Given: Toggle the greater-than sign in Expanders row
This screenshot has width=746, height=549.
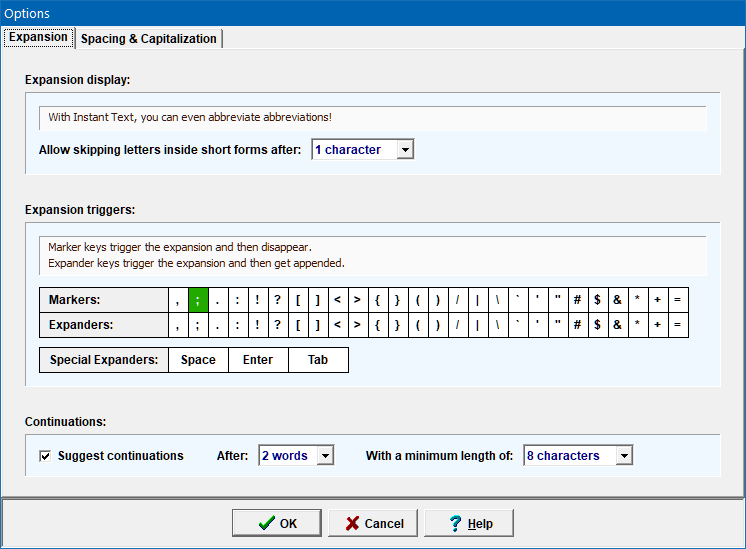Looking at the screenshot, I should (358, 325).
